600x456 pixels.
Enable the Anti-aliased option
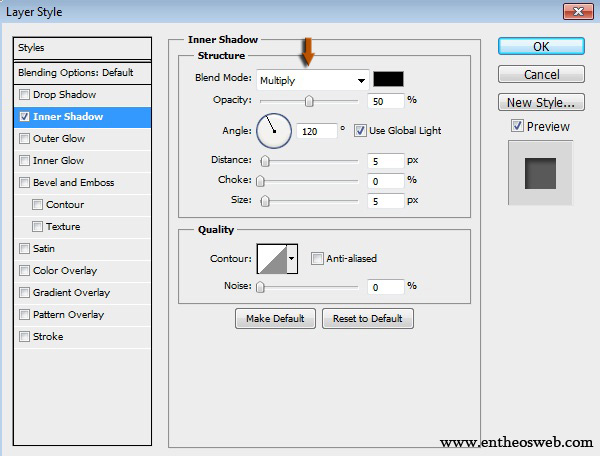pyautogui.click(x=317, y=259)
